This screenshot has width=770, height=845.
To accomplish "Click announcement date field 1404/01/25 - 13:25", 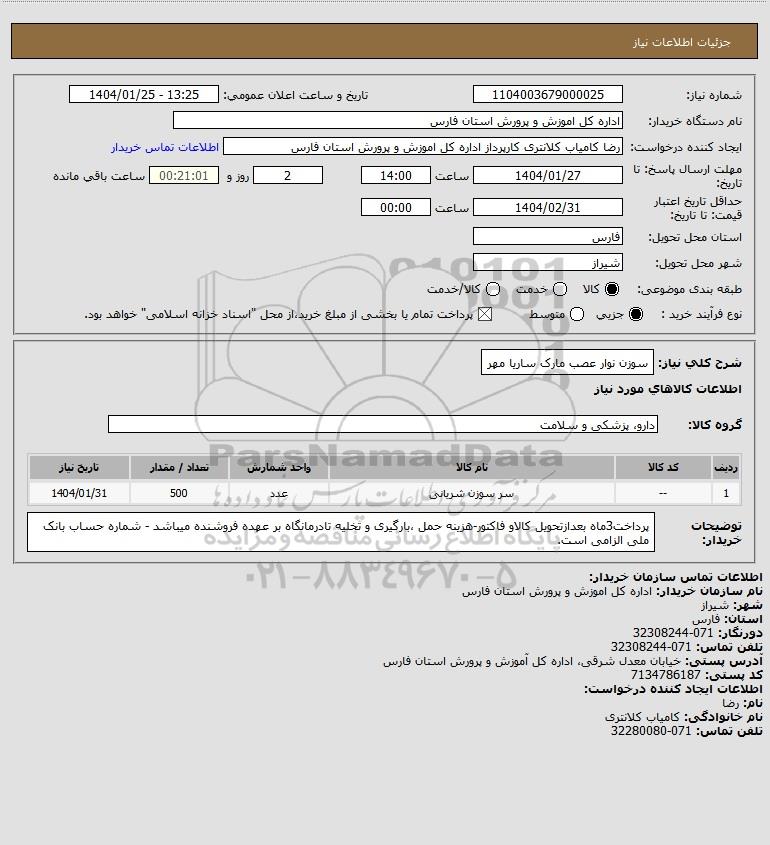I will (144, 94).
